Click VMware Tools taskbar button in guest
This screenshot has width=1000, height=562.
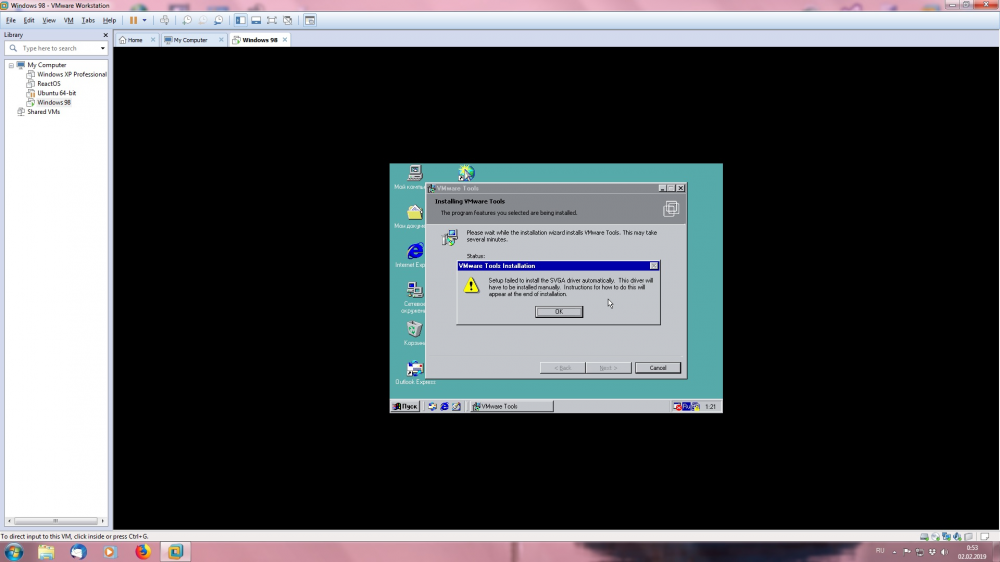tap(511, 406)
